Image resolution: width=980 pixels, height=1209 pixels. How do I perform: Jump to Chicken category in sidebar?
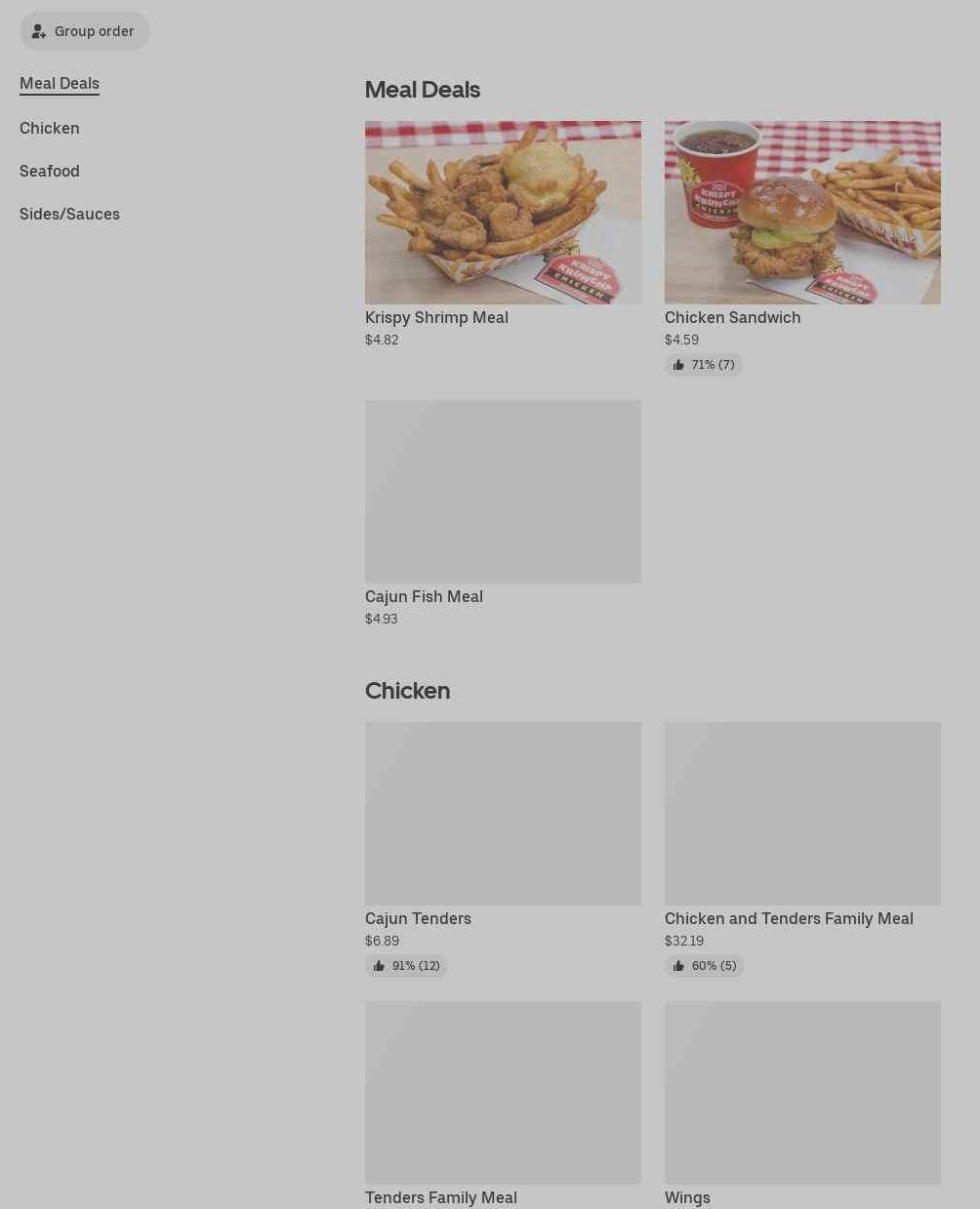[x=50, y=129]
